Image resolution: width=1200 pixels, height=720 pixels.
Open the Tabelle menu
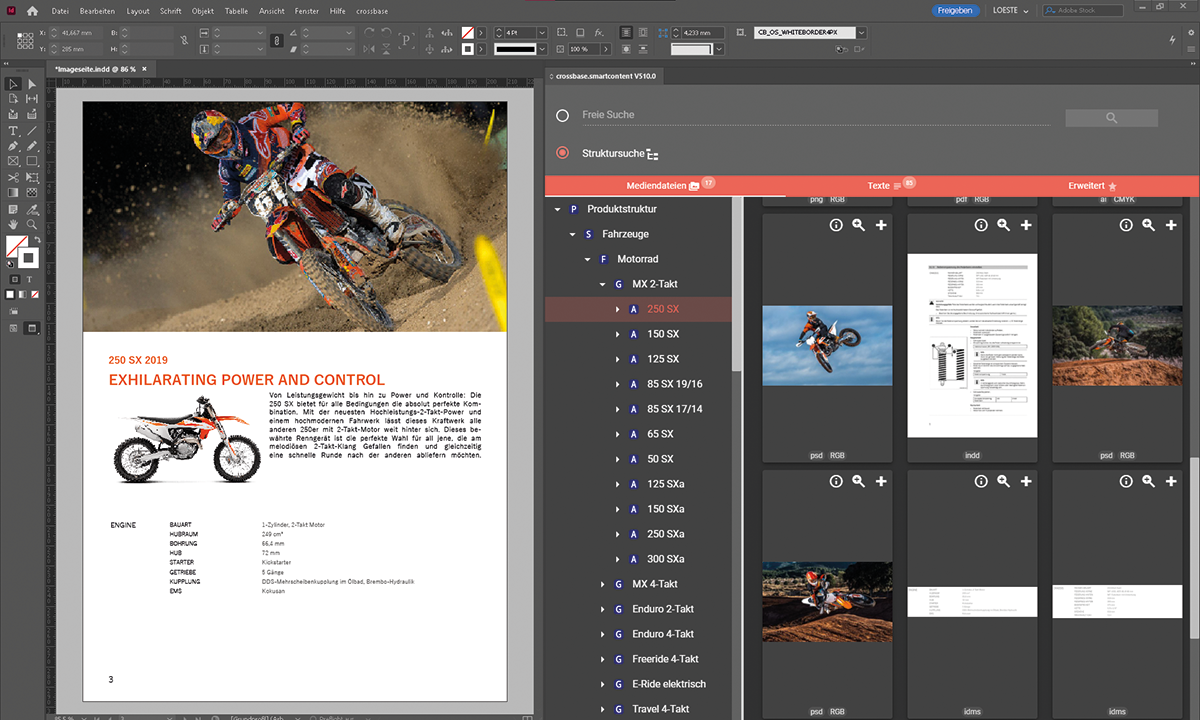point(237,11)
